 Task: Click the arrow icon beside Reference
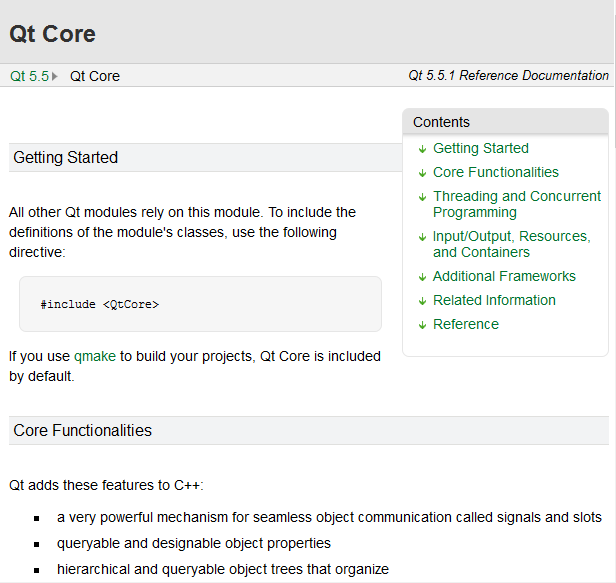422,325
